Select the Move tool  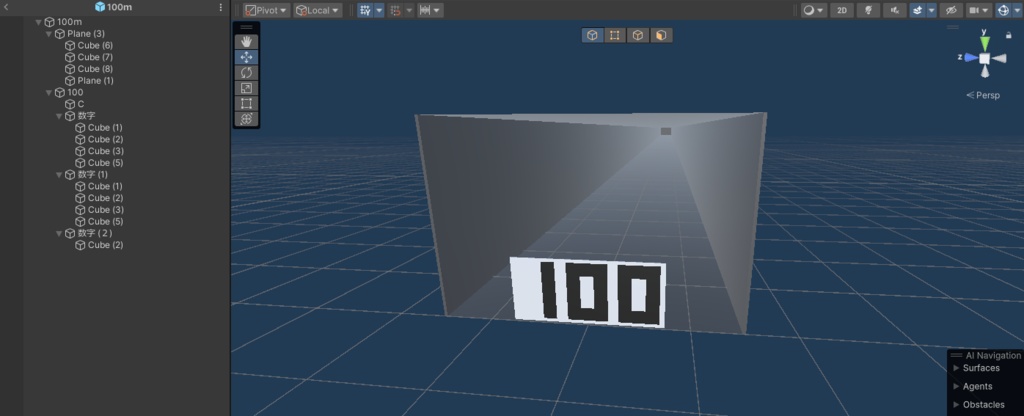coord(246,57)
